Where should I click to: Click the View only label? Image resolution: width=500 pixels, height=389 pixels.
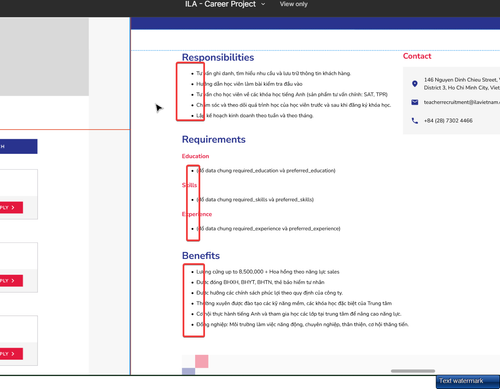(x=294, y=4)
